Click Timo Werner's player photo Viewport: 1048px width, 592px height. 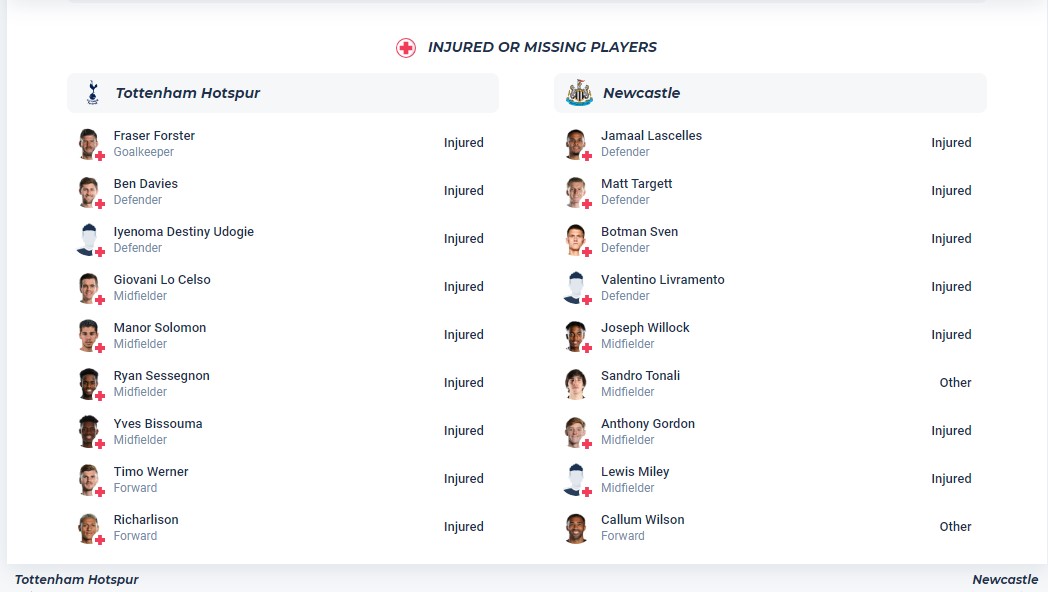coord(89,479)
